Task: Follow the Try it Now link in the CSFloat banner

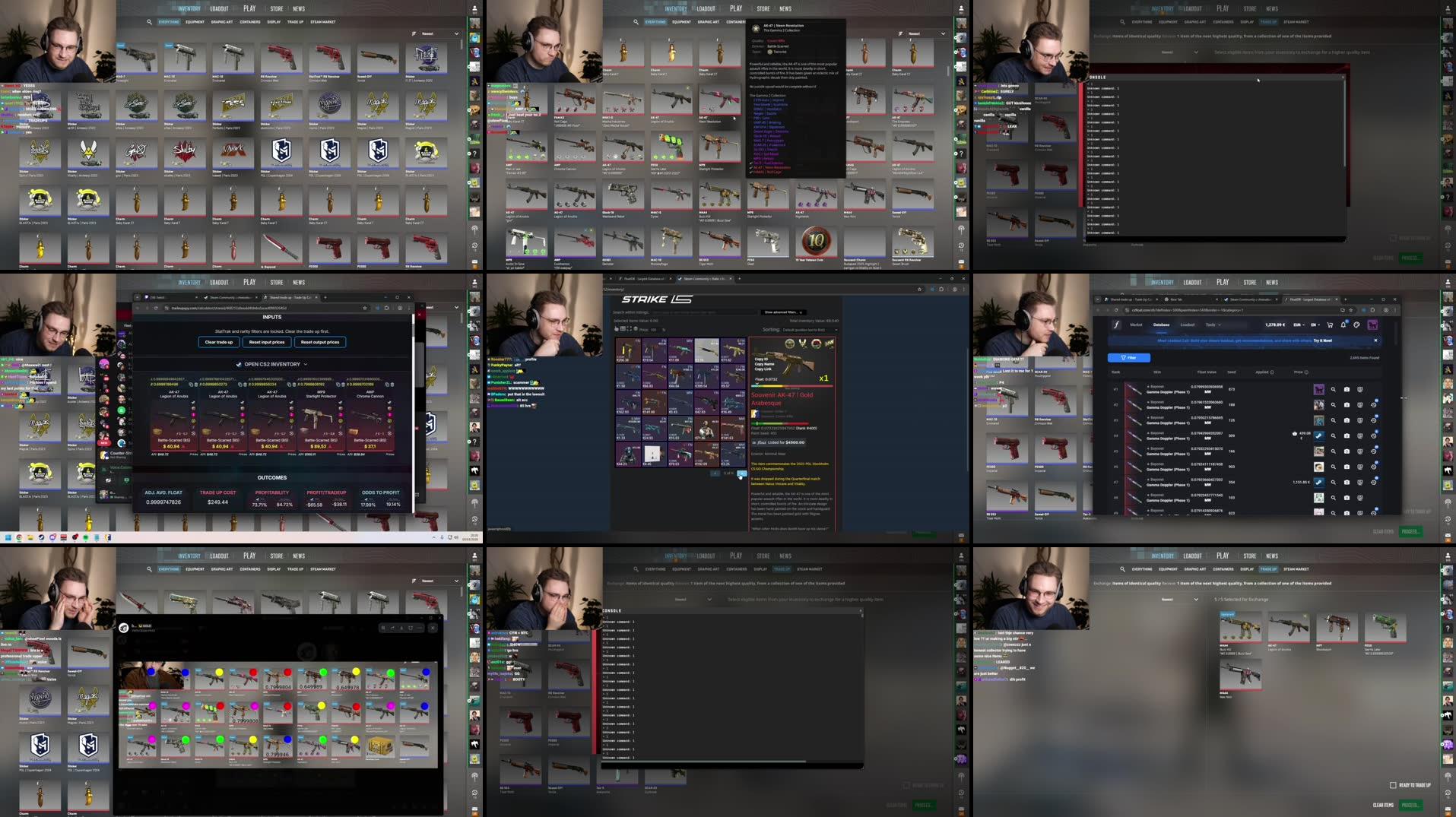Action: click(1322, 340)
